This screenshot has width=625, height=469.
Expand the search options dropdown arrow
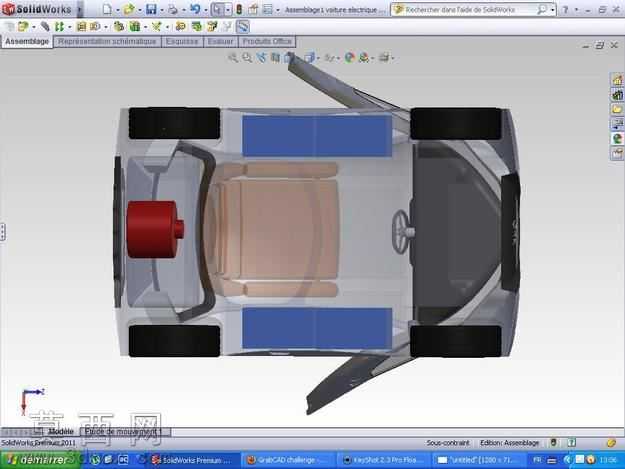(x=552, y=10)
